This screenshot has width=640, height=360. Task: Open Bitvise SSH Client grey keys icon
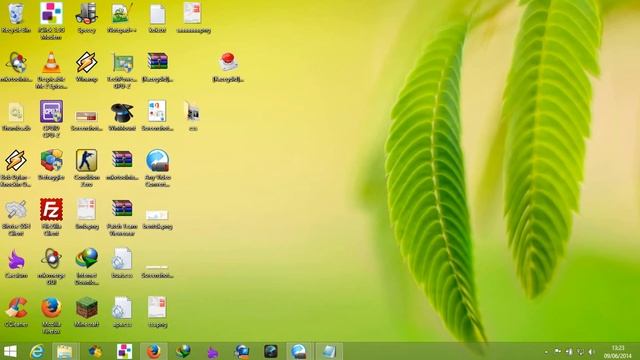(x=16, y=216)
